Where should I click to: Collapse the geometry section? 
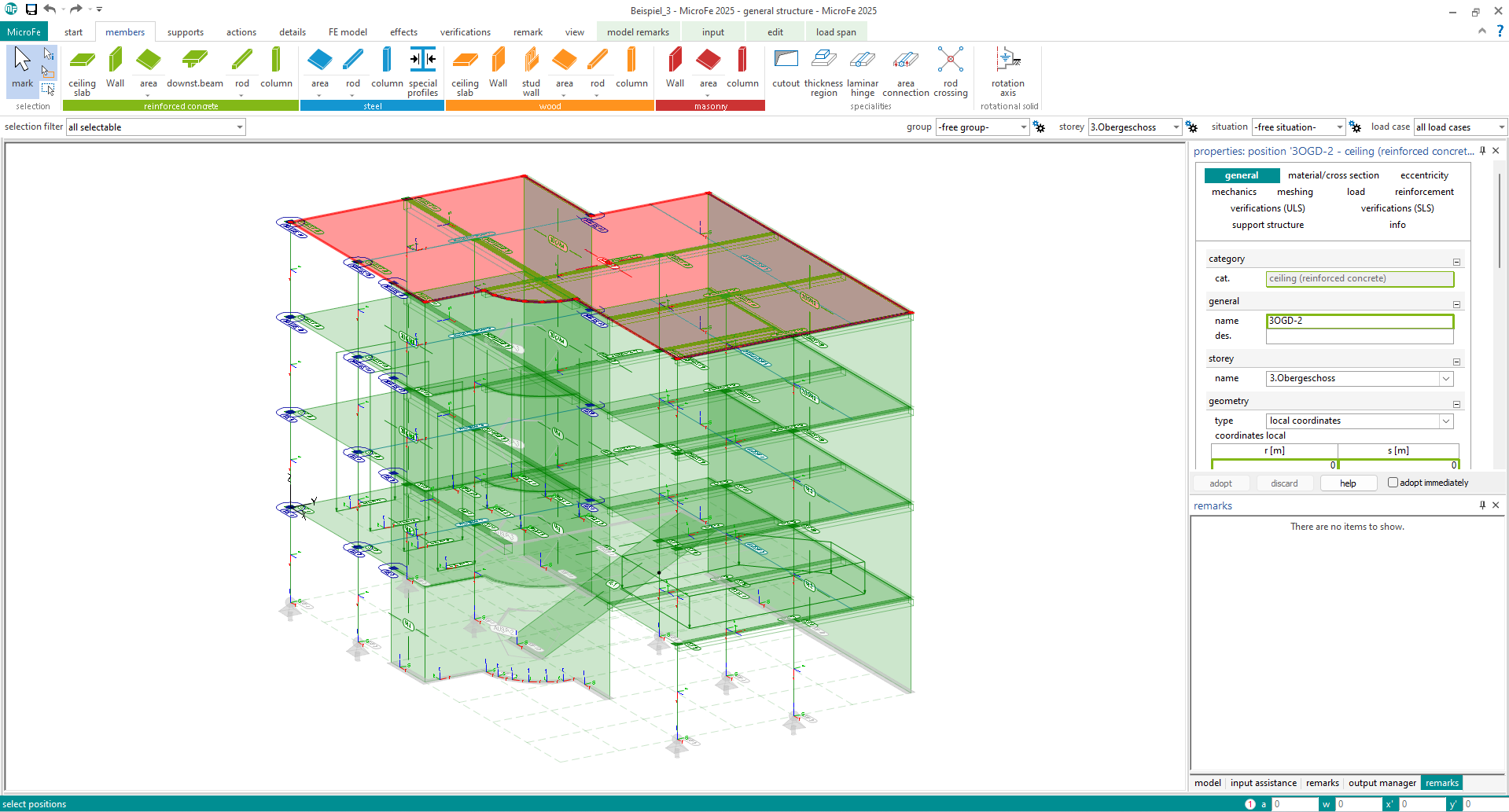[1456, 404]
